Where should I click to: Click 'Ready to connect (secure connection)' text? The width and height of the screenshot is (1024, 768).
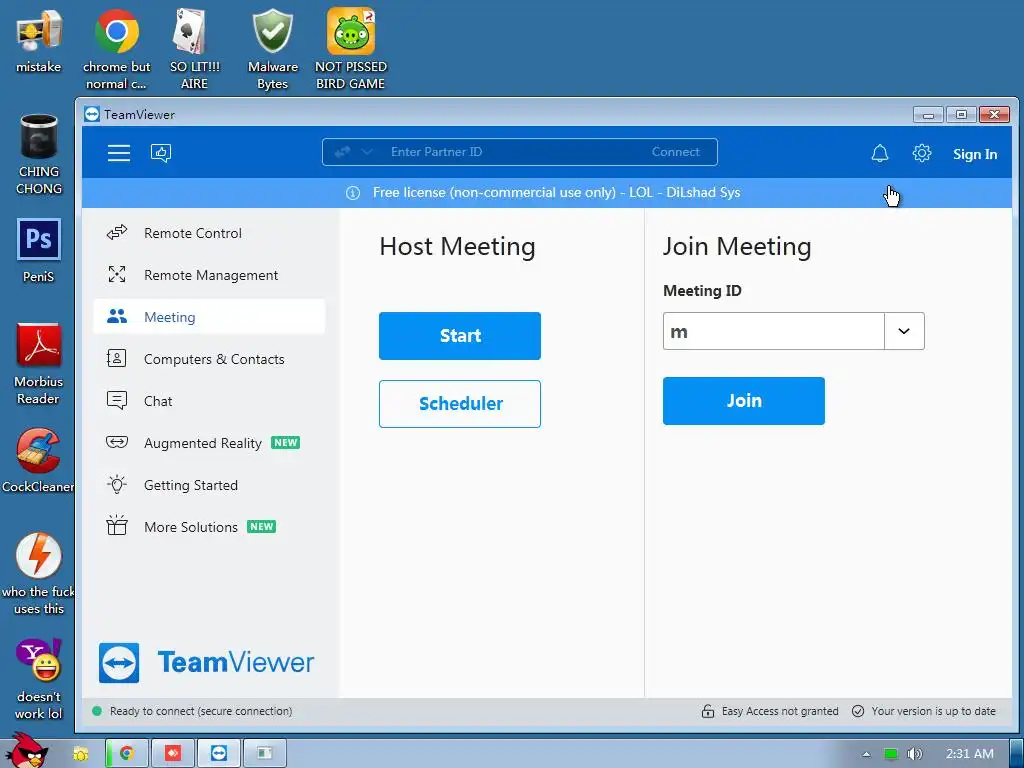pyautogui.click(x=201, y=711)
